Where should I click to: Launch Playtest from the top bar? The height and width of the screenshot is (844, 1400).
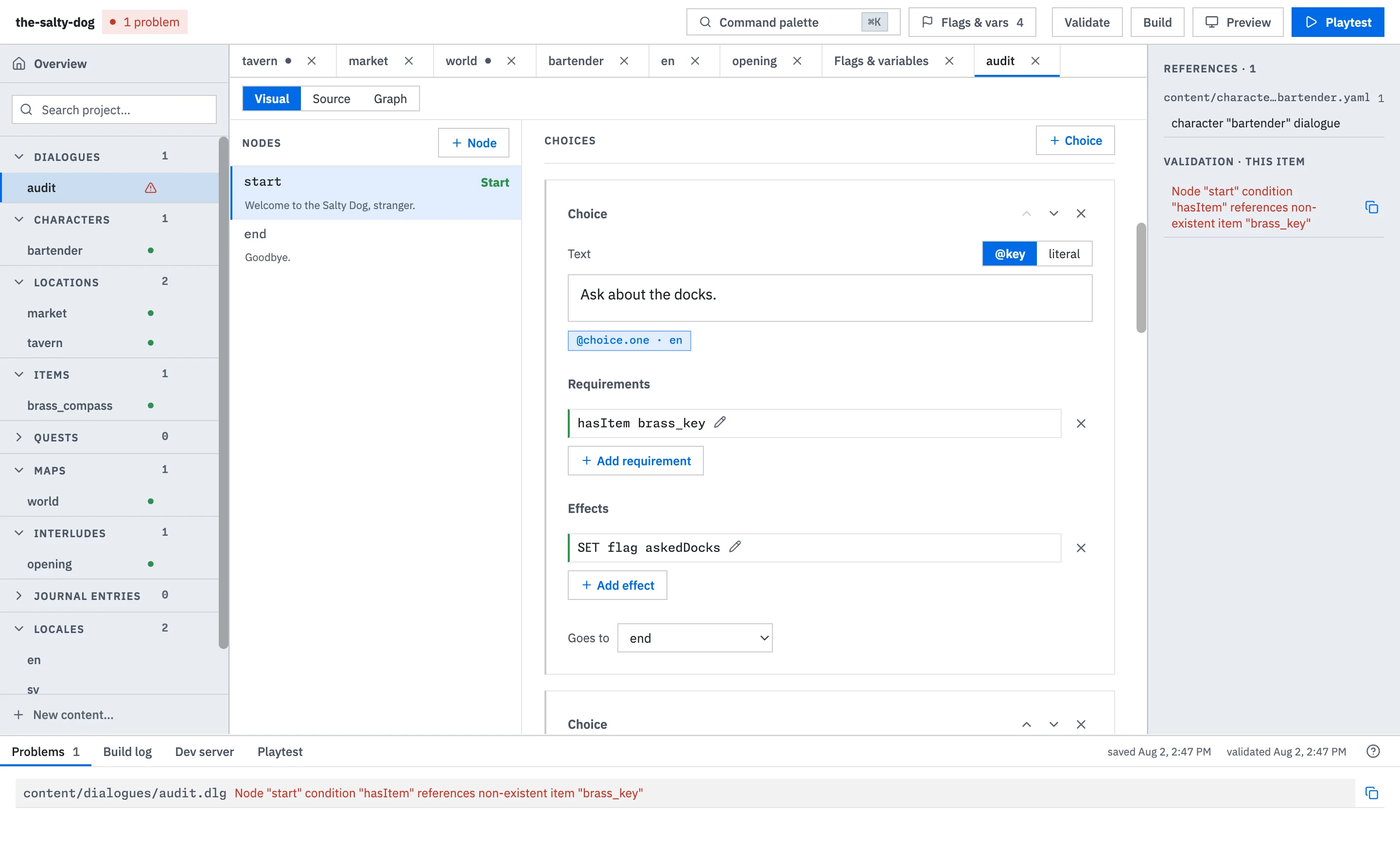point(1337,22)
